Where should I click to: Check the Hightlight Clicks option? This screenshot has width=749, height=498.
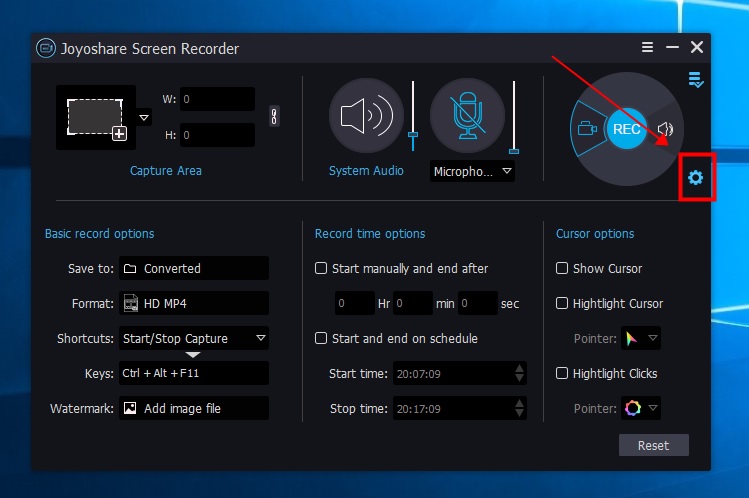pos(562,373)
